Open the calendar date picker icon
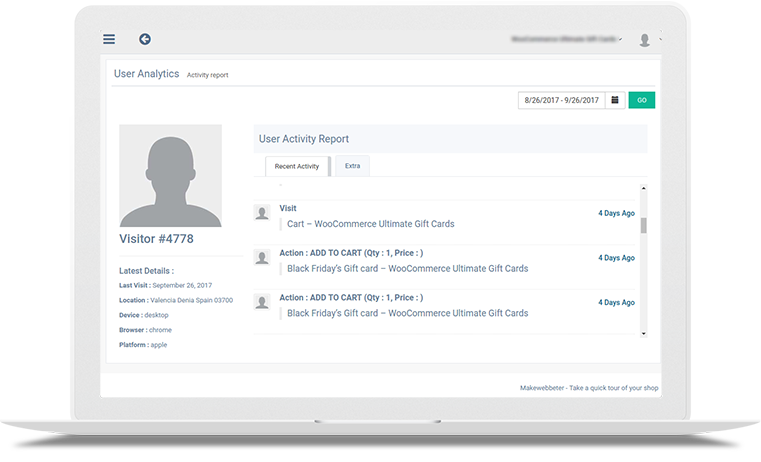Screen dimensions: 761x462 (615, 100)
